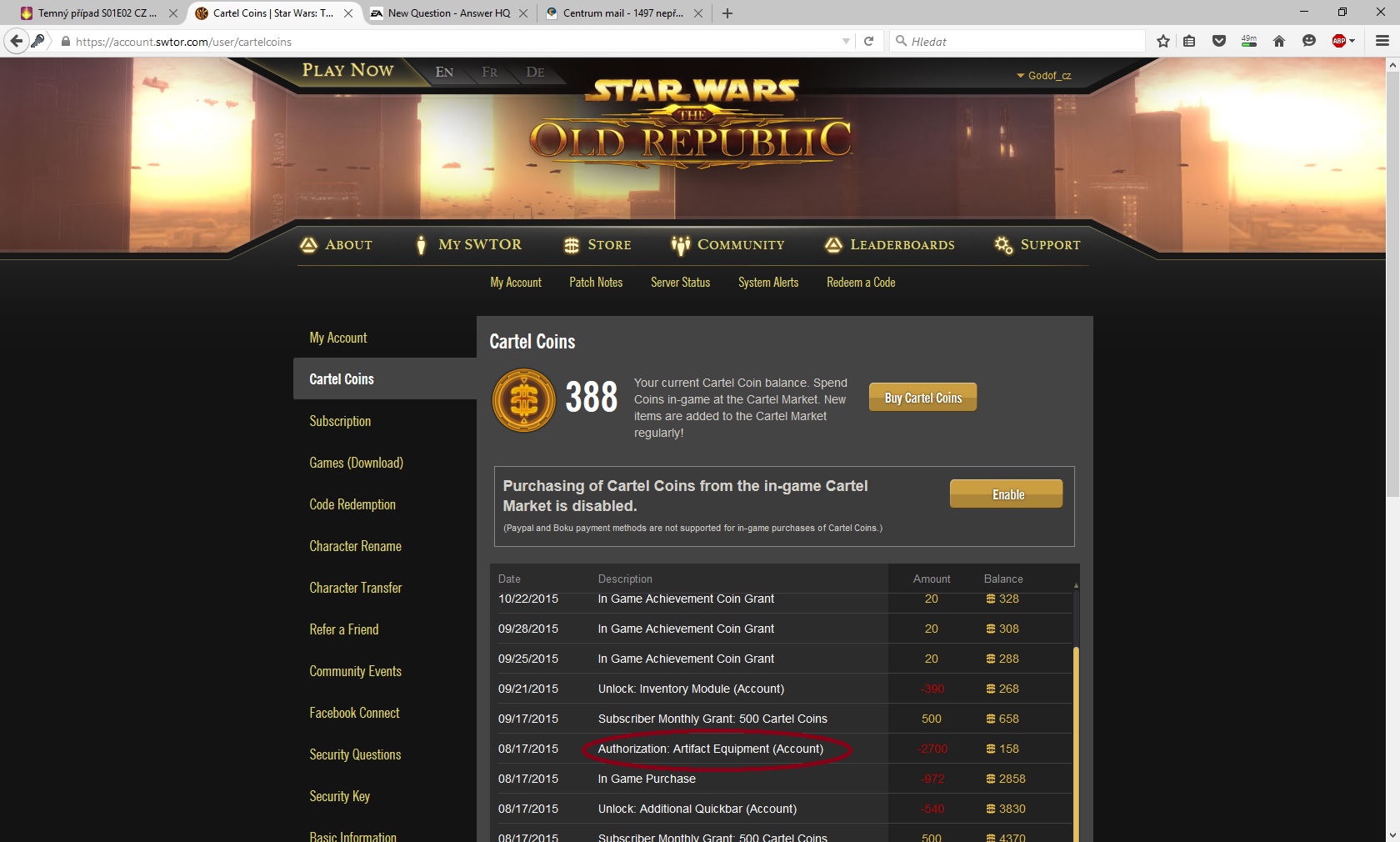1400x842 pixels.
Task: Close the New Question - Answer HQ tab
Action: tap(523, 13)
